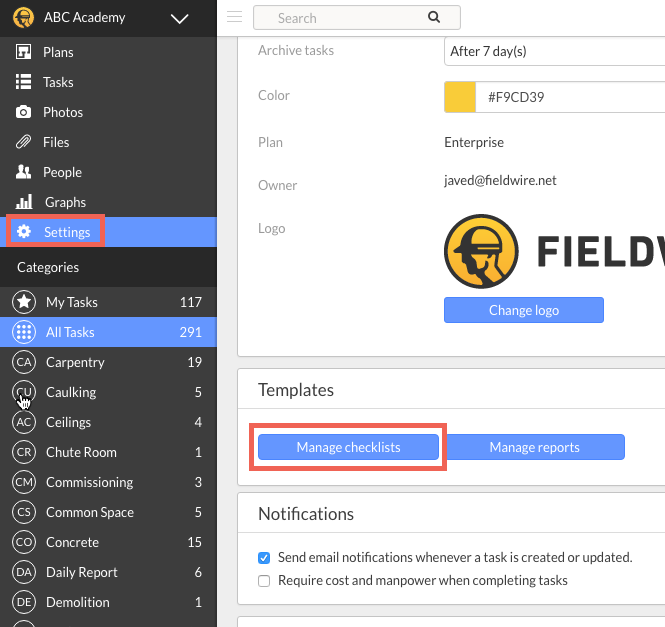The height and width of the screenshot is (627, 665).
Task: Select the Carpentry category label
Action: pyautogui.click(x=75, y=362)
